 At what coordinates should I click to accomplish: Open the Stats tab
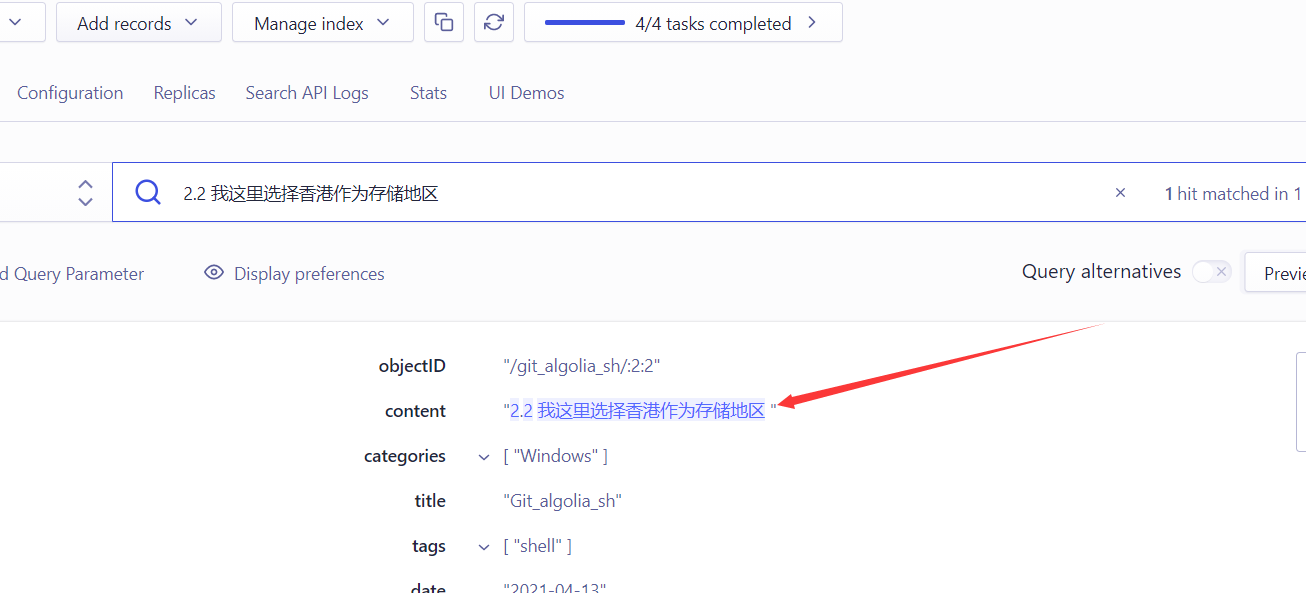428,93
